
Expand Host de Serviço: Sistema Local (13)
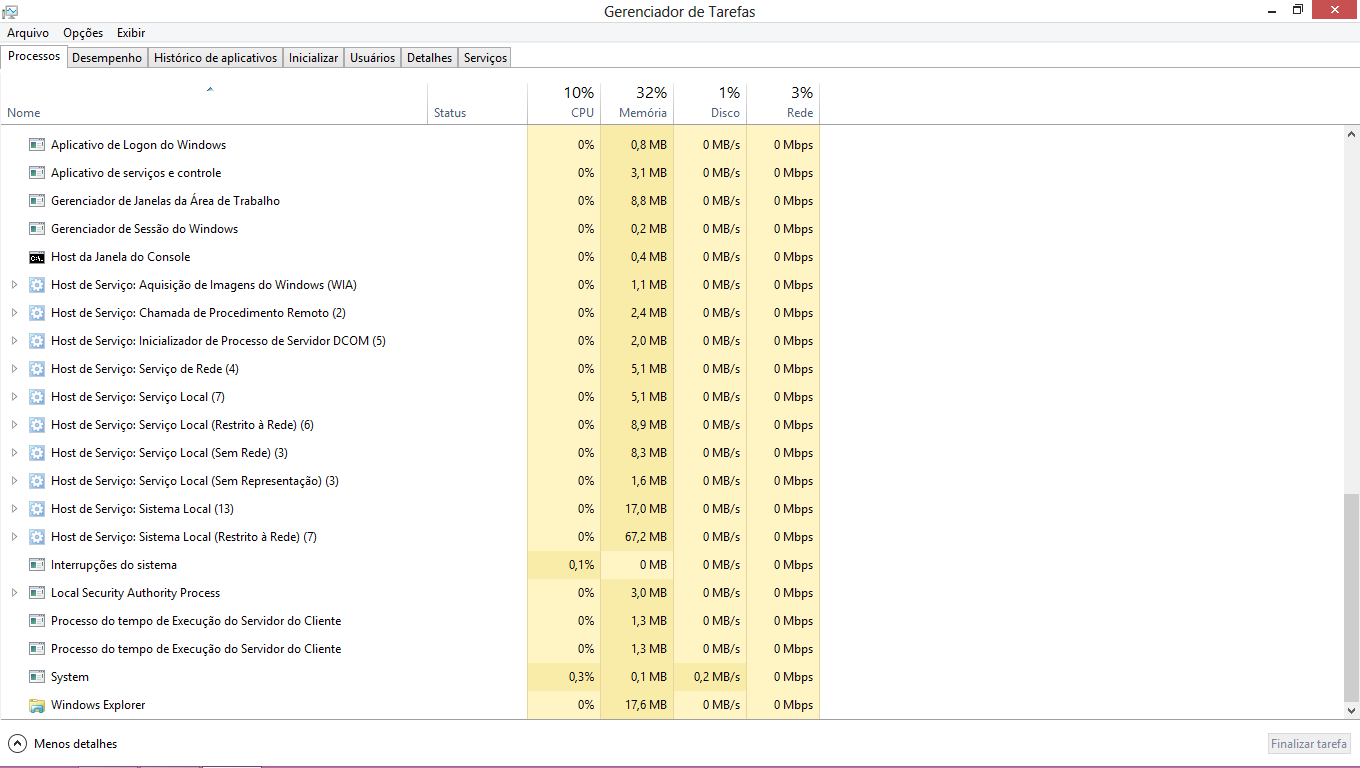tap(14, 509)
